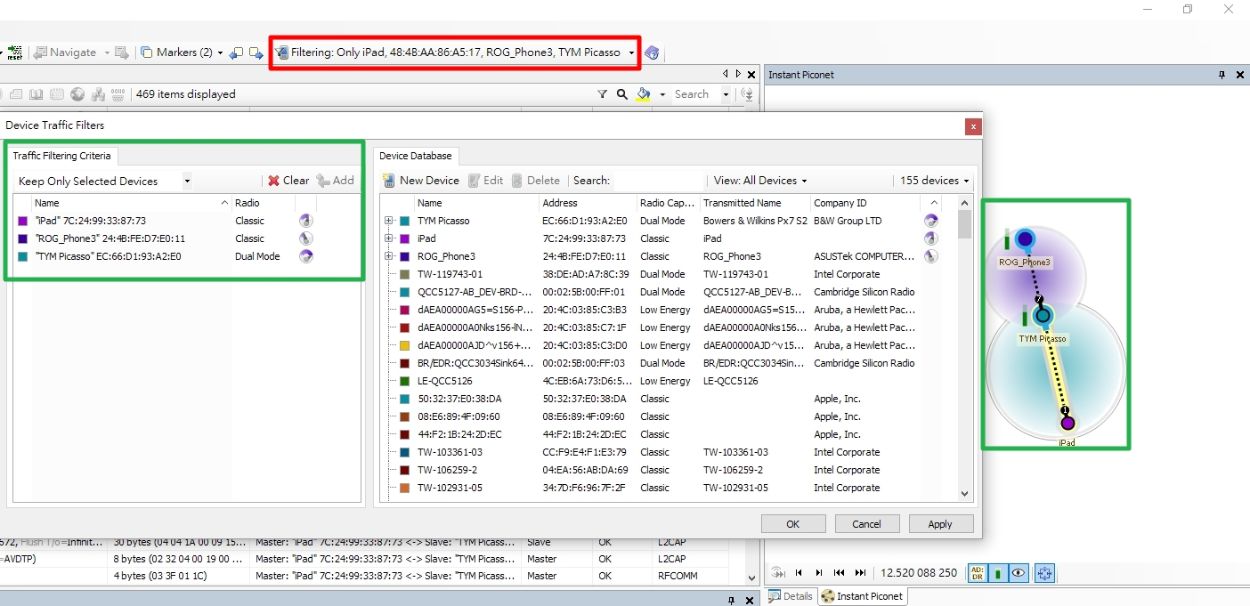
Task: Click the fit-to-view icon in piconet toolbar
Action: click(x=1045, y=573)
